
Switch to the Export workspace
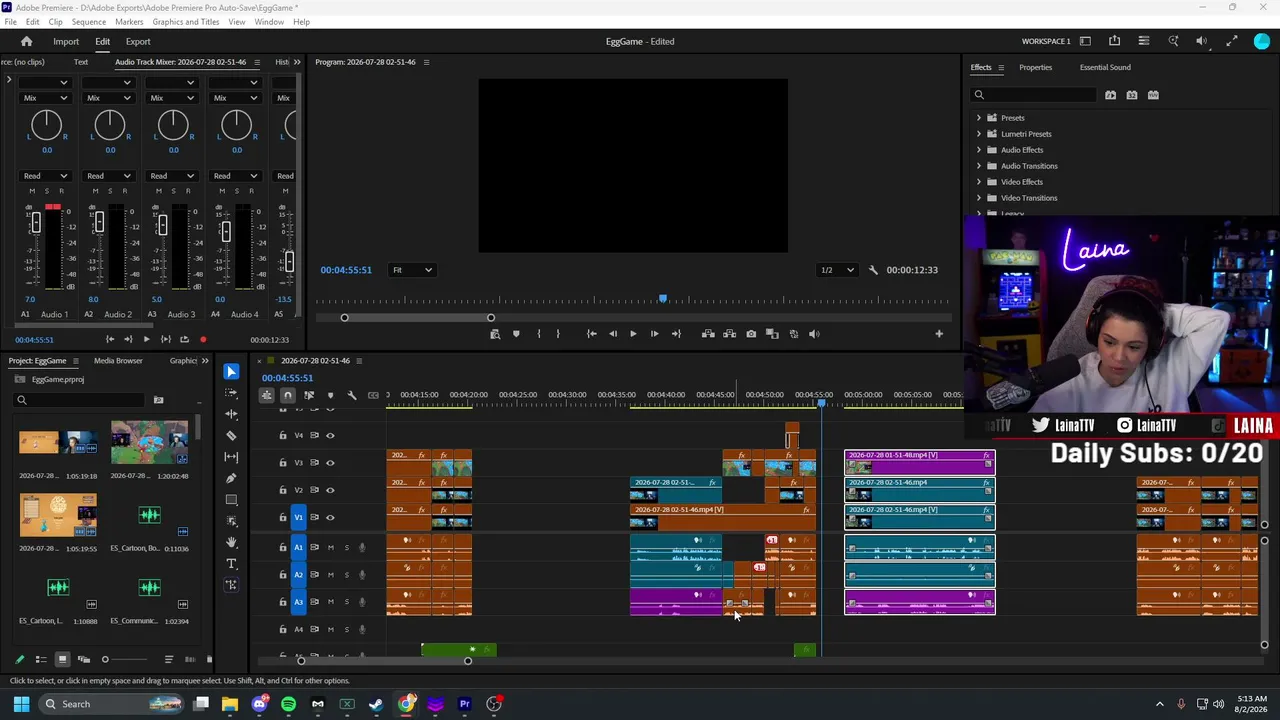138,42
